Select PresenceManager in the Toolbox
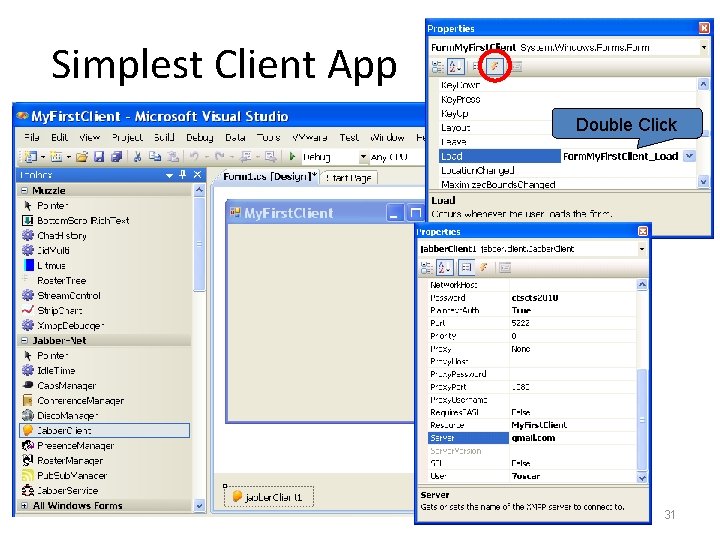 click(105, 445)
